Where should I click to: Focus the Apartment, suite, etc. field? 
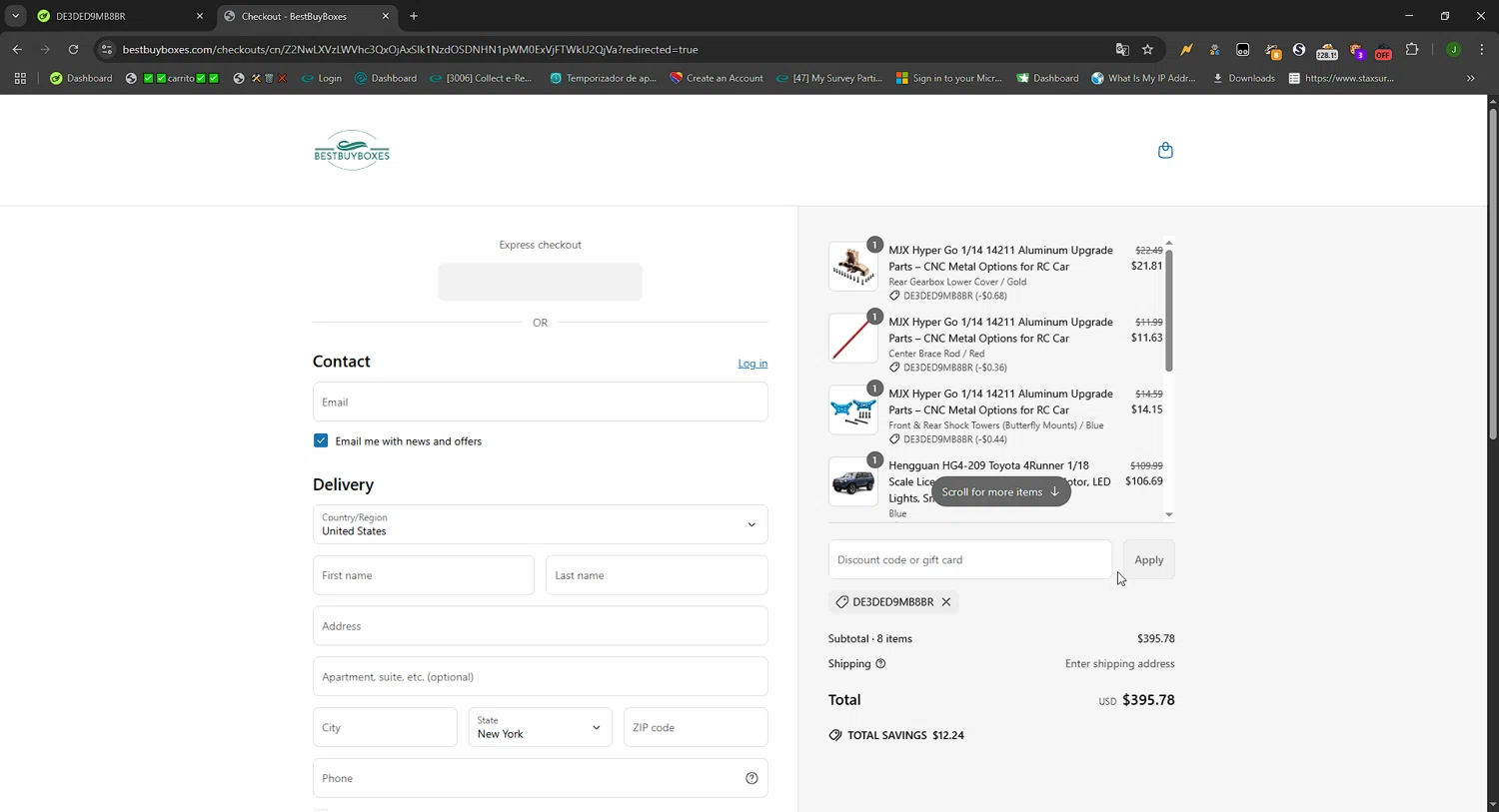[540, 676]
